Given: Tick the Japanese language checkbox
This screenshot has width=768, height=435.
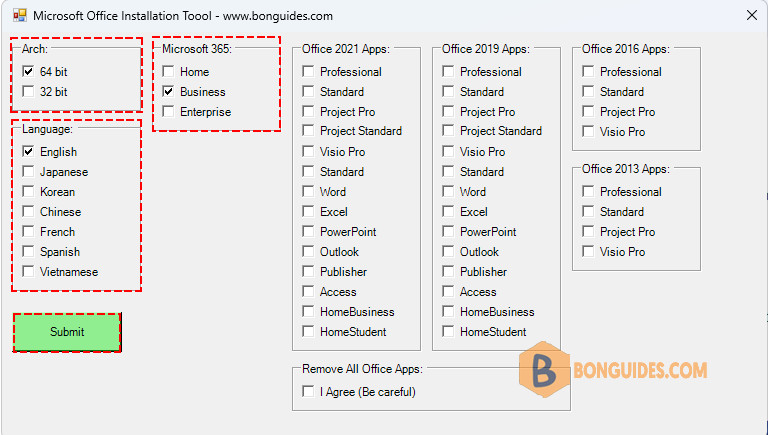Looking at the screenshot, I should coord(28,171).
